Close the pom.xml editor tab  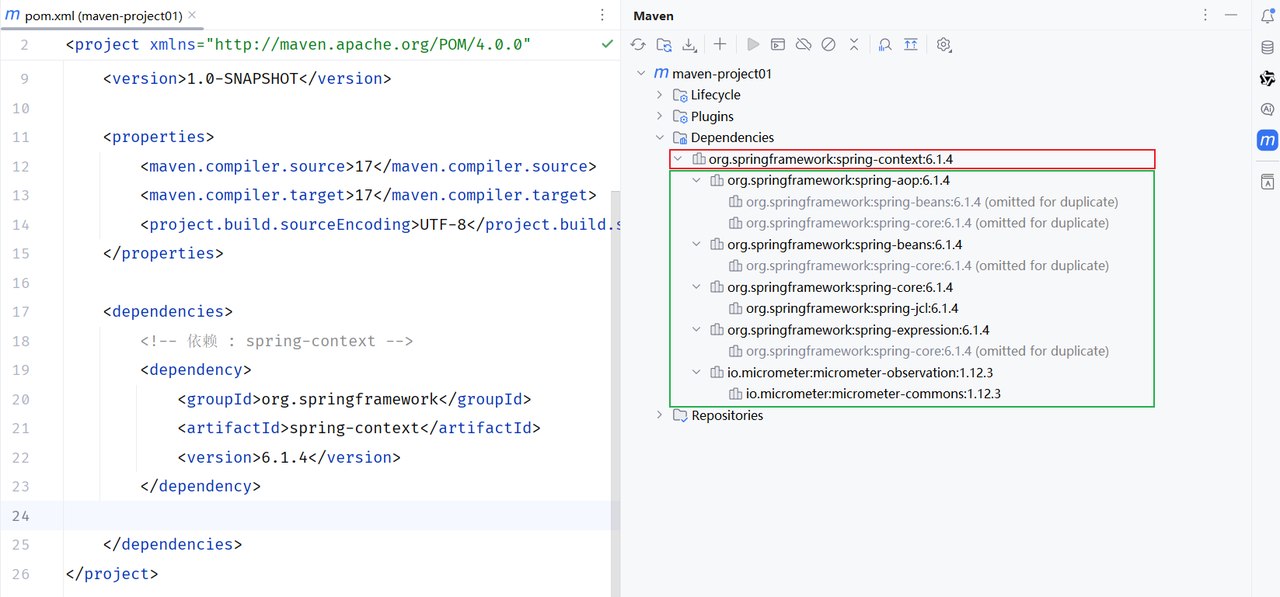[x=192, y=16]
